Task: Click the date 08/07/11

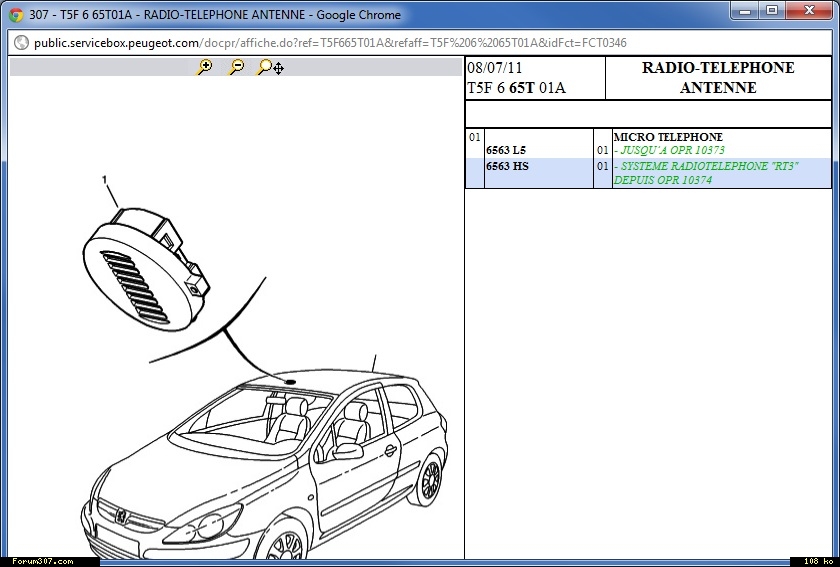Action: pyautogui.click(x=494, y=68)
